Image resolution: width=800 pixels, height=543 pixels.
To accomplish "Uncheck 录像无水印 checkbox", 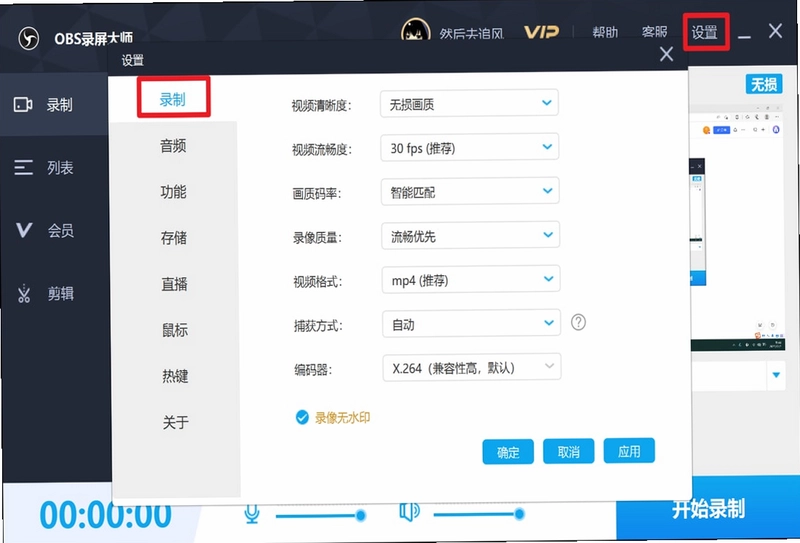I will [x=302, y=417].
